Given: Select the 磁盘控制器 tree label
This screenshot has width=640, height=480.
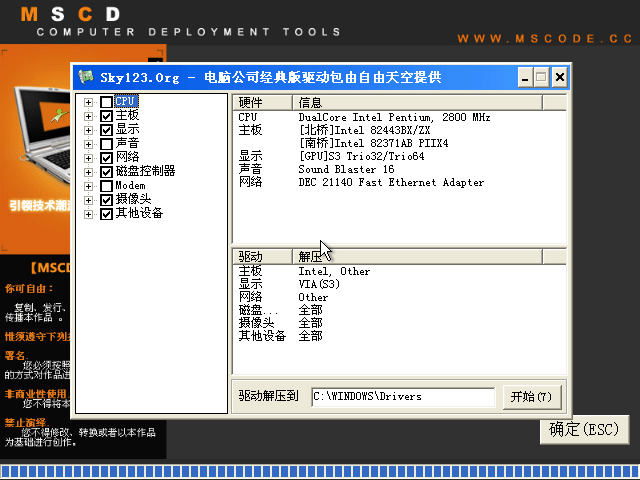Looking at the screenshot, I should pos(145,171).
